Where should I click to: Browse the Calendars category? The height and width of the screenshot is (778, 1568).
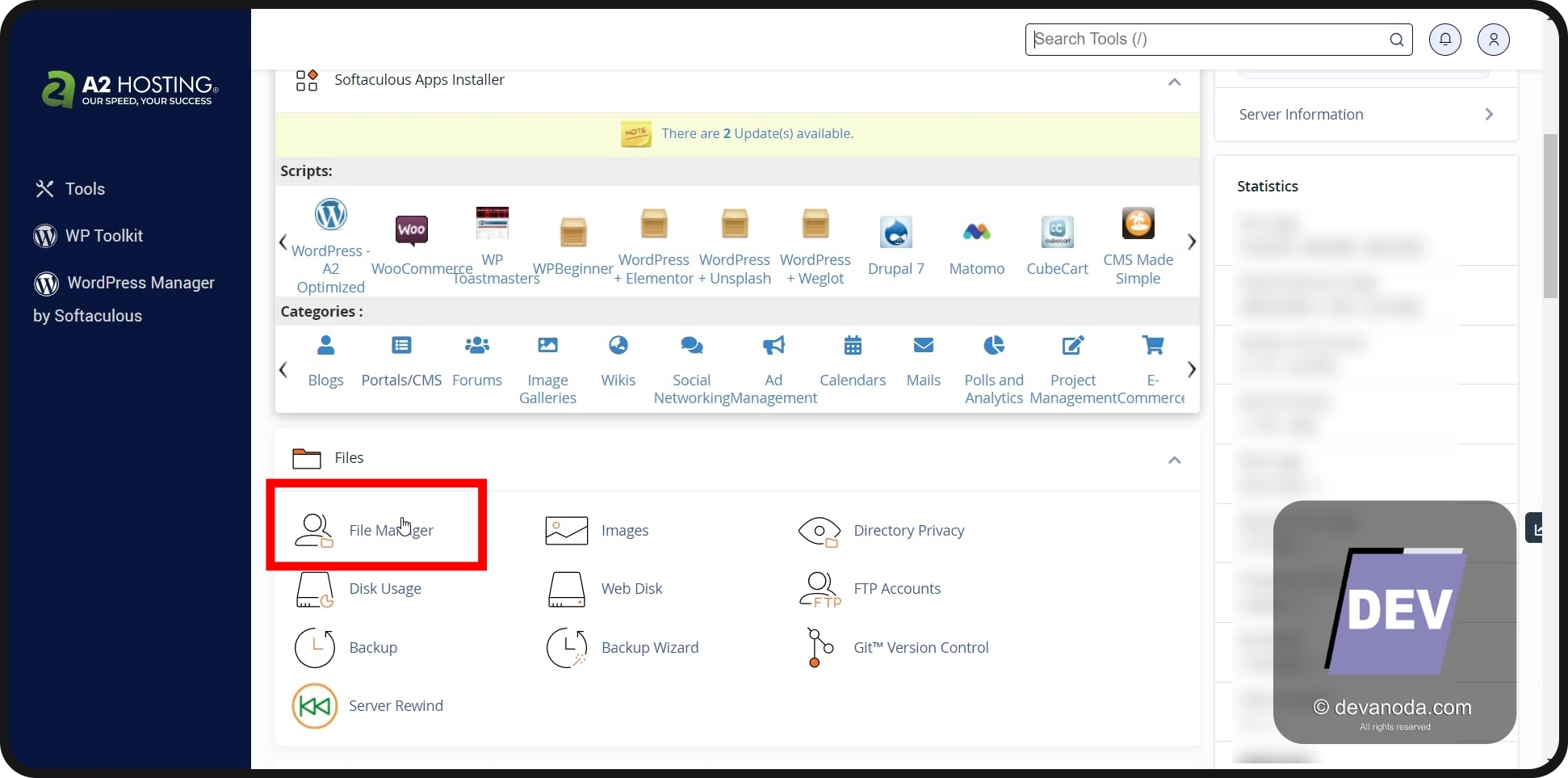[853, 346]
